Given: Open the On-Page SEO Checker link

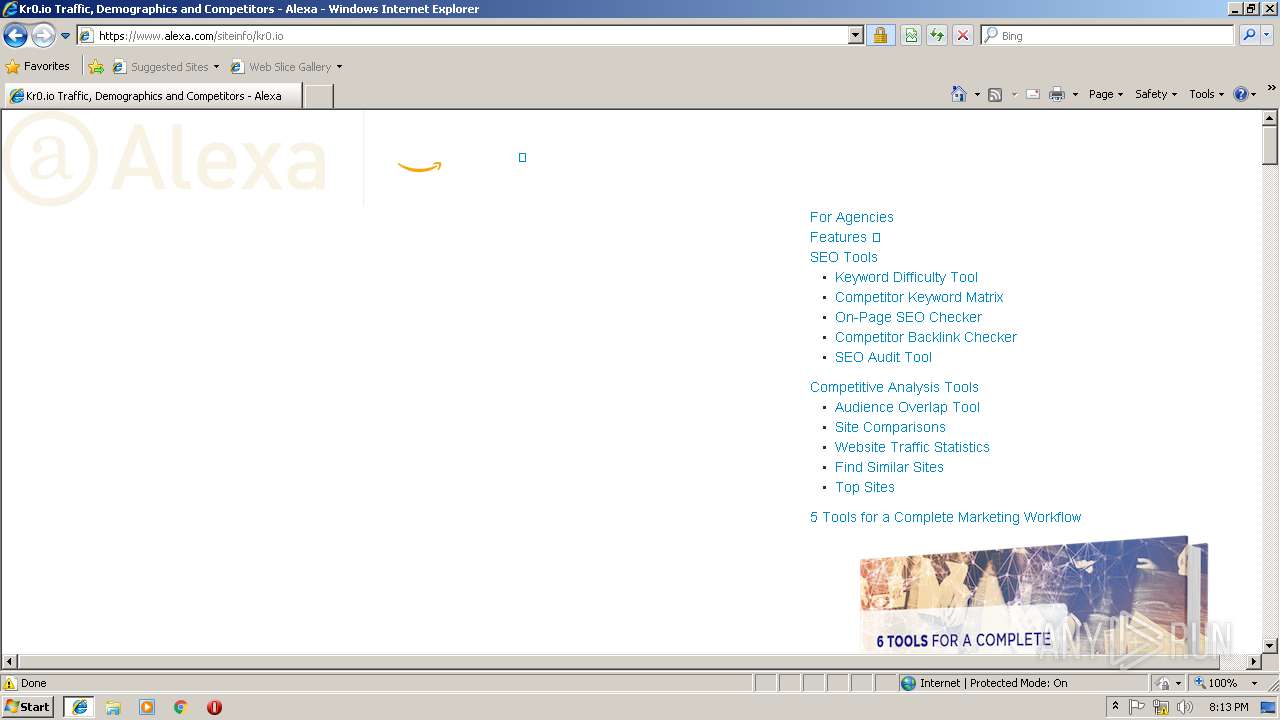Looking at the screenshot, I should pos(908,317).
